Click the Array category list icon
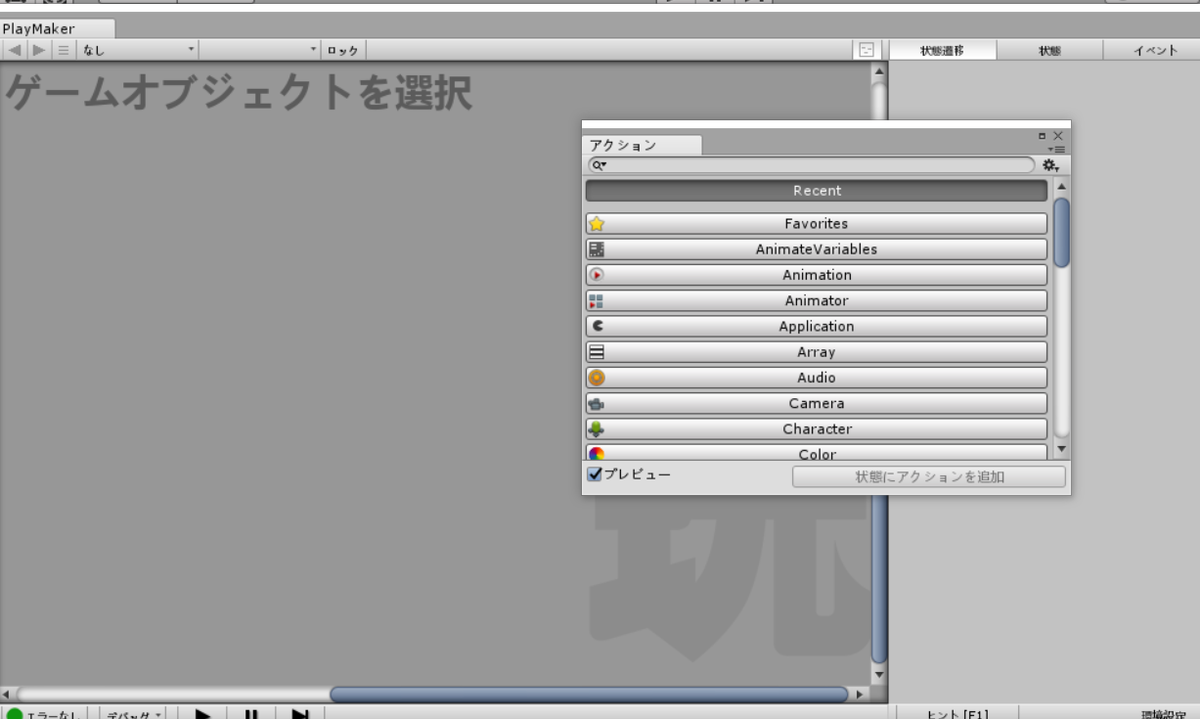 point(597,352)
